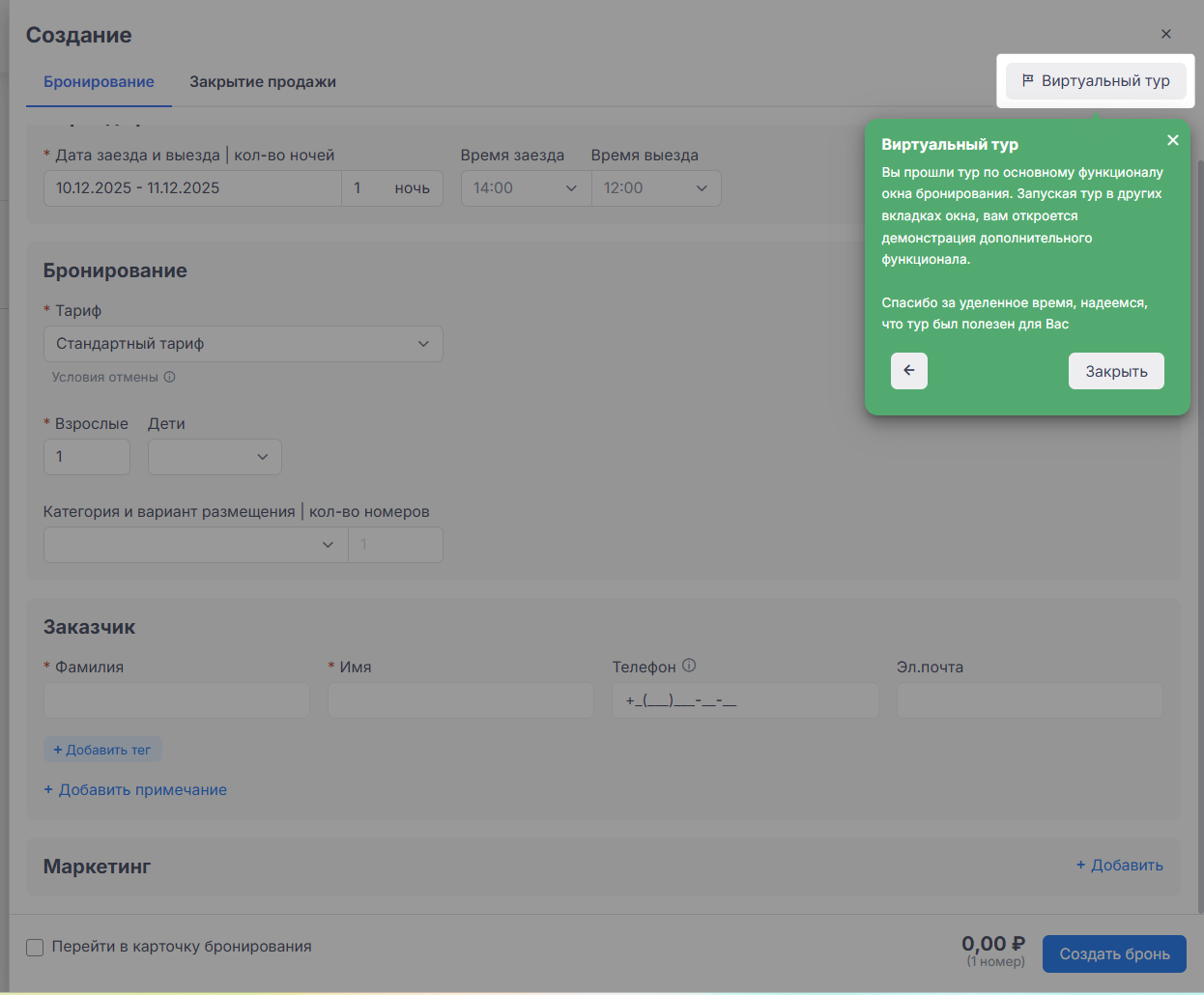Viewport: 1204px width, 995px height.
Task: Expand Категория и вариант размещения dropdown
Action: [195, 545]
